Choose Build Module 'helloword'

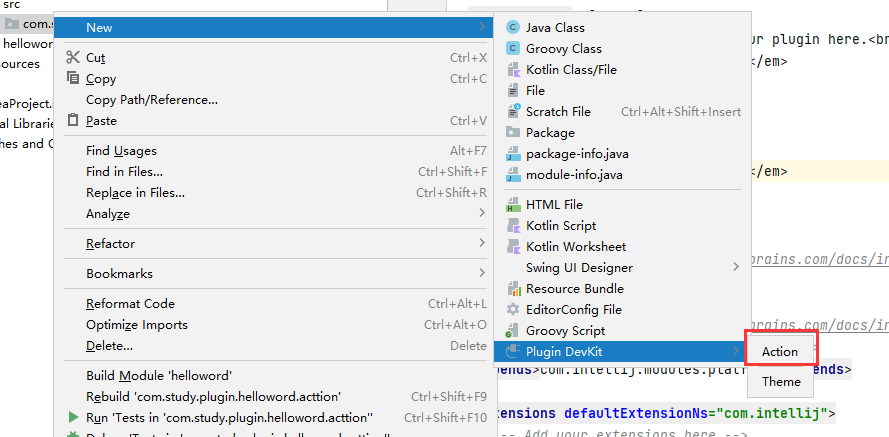click(x=274, y=375)
